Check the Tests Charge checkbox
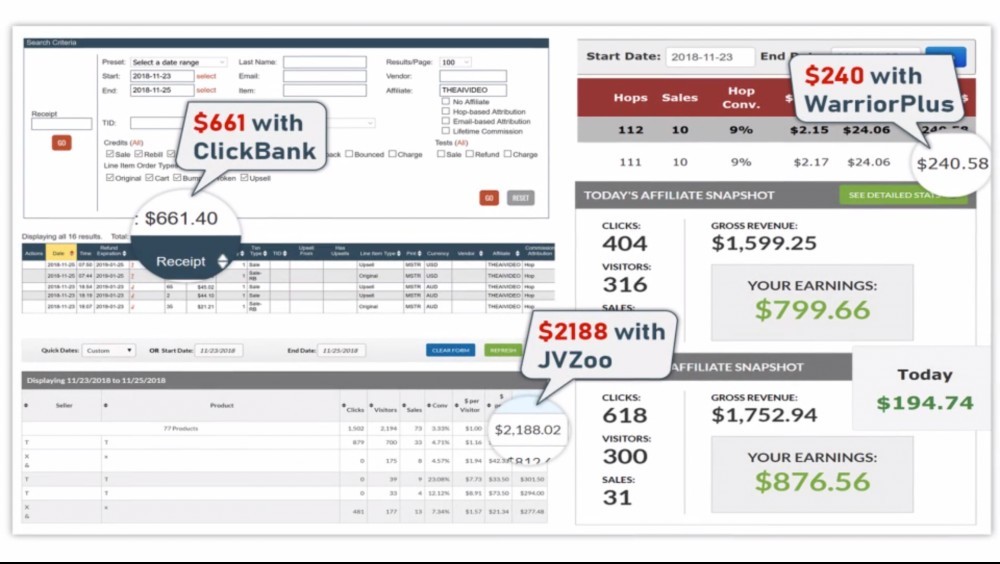 (x=507, y=154)
